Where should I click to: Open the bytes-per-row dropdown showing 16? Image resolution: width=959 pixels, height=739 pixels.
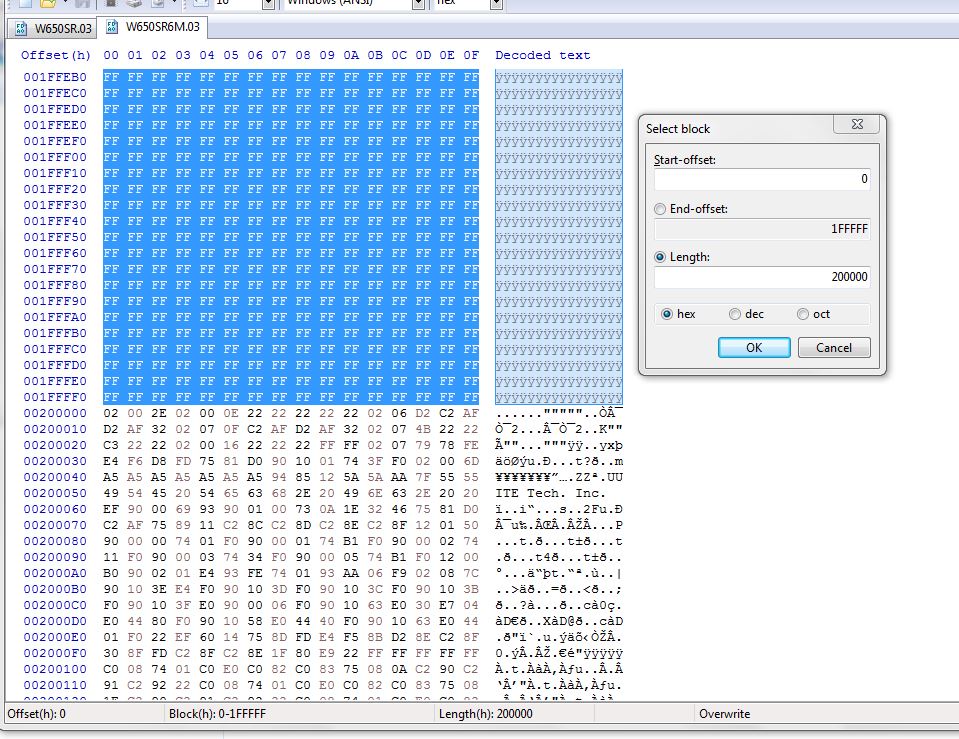click(268, 4)
